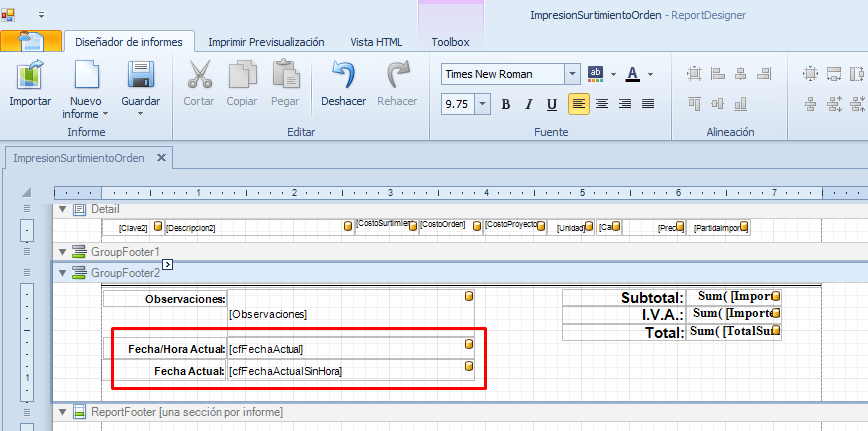The width and height of the screenshot is (868, 431).
Task: Click the Rehacer redo icon
Action: (x=397, y=76)
